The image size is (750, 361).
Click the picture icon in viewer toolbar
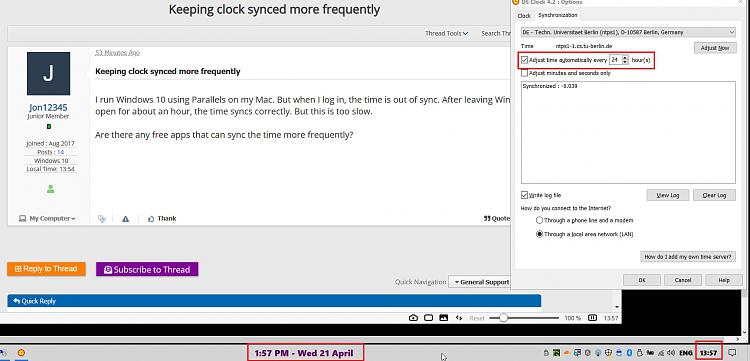443,317
